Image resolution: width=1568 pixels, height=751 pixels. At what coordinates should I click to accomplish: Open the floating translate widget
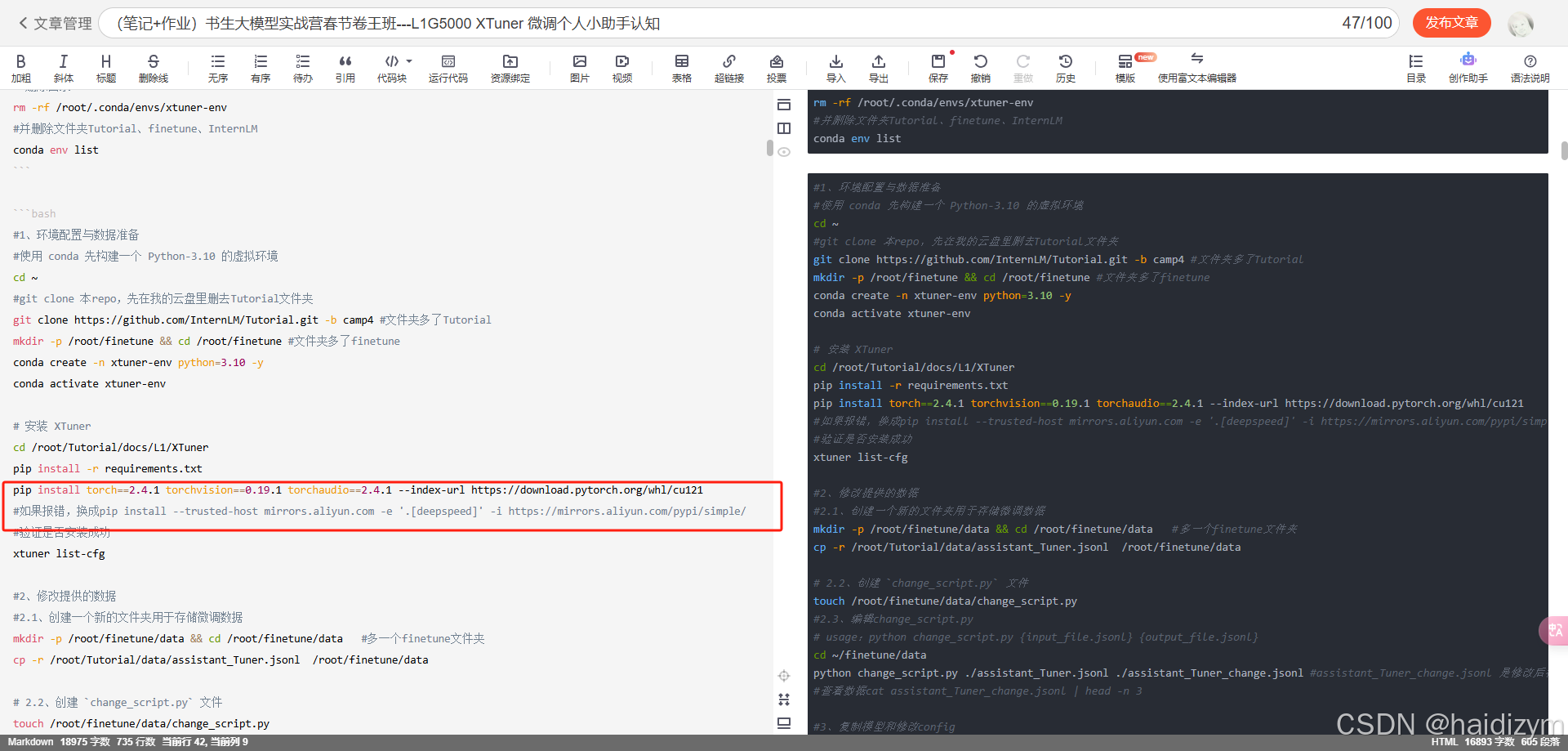tap(1553, 631)
